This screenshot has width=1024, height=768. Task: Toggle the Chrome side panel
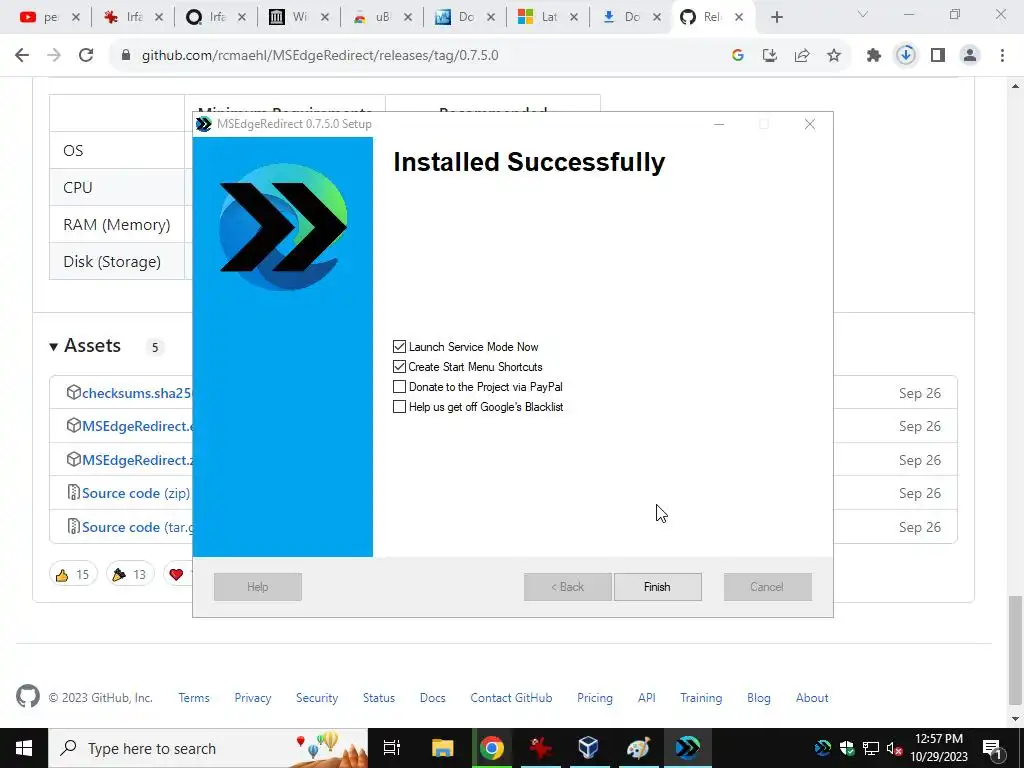point(938,56)
